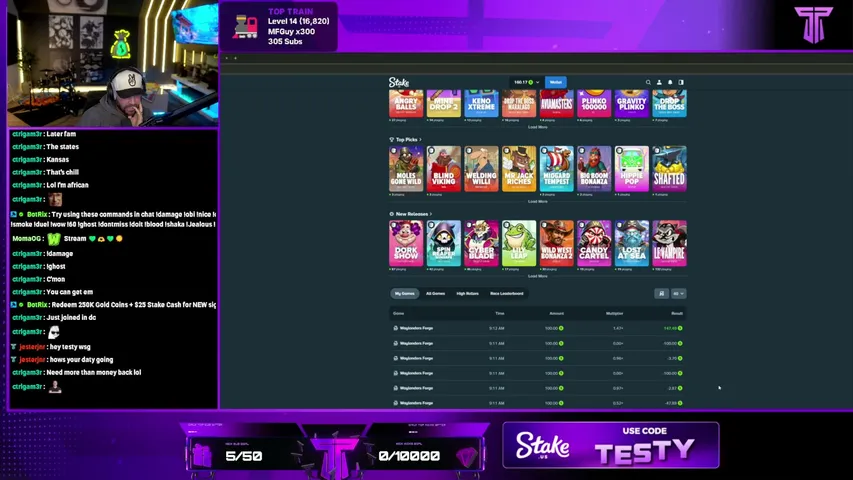Open the user profile icon
This screenshot has width=853, height=480.
(659, 82)
